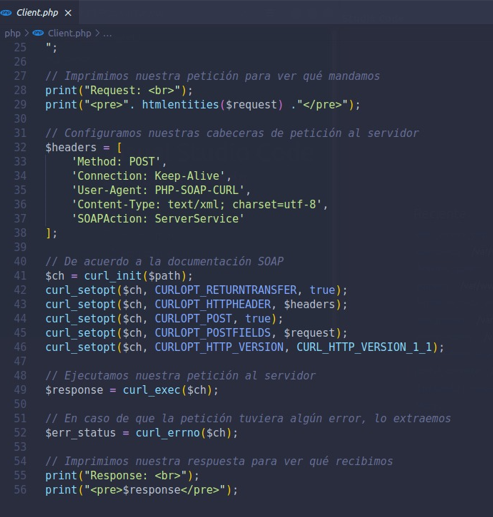Viewport: 493px width, 517px height.
Task: Close the Client.php tab
Action: coord(68,13)
